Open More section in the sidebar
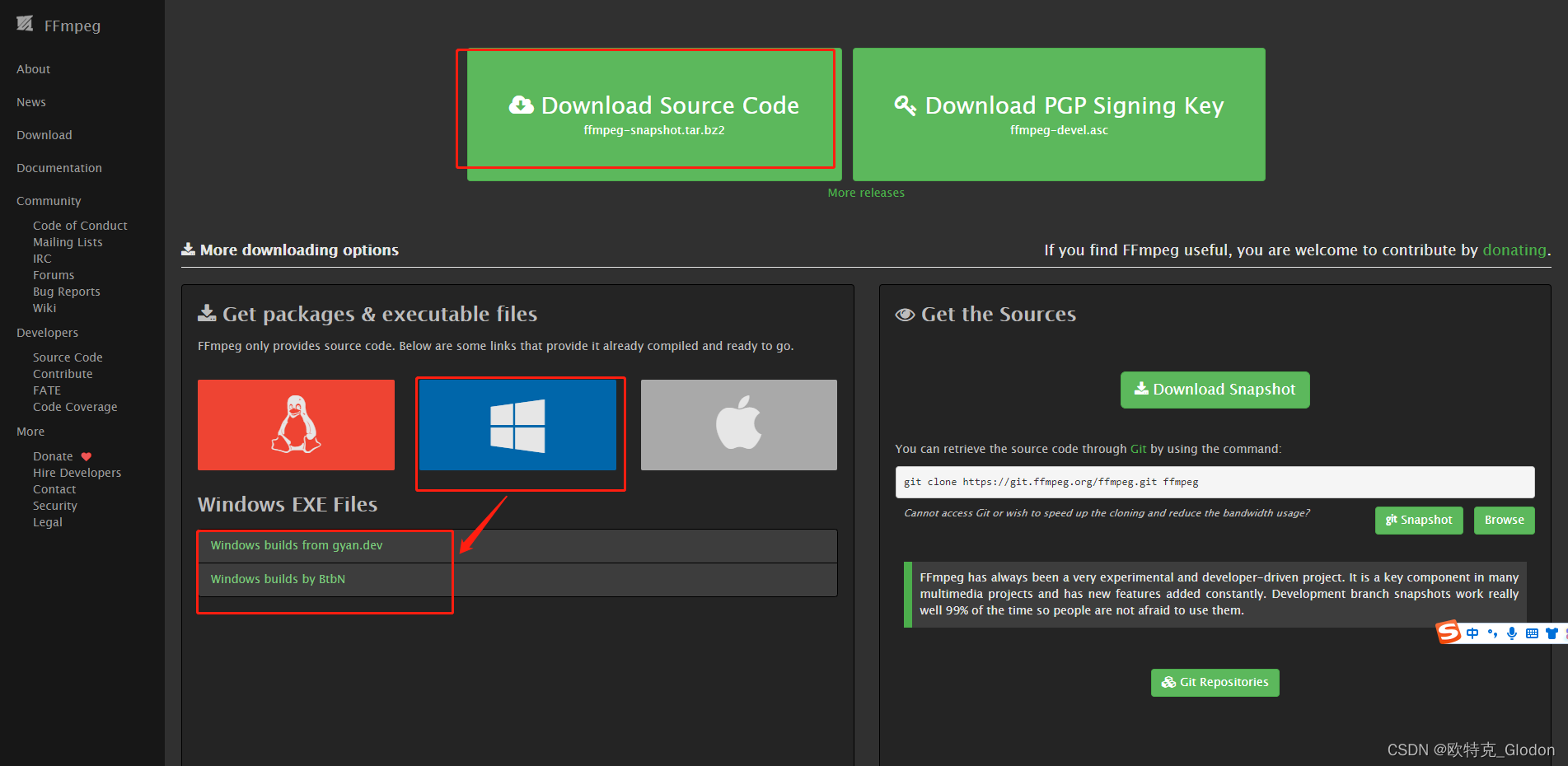1568x766 pixels. click(30, 432)
